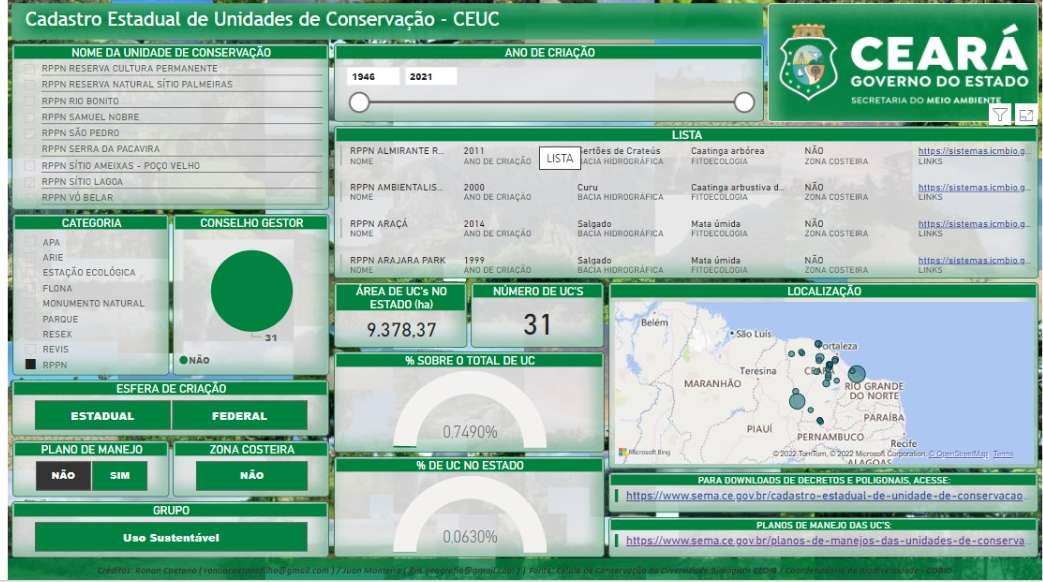Check RPPN SÍTIO LAGOA in the name list
This screenshot has width=1043, height=582.
tap(29, 182)
